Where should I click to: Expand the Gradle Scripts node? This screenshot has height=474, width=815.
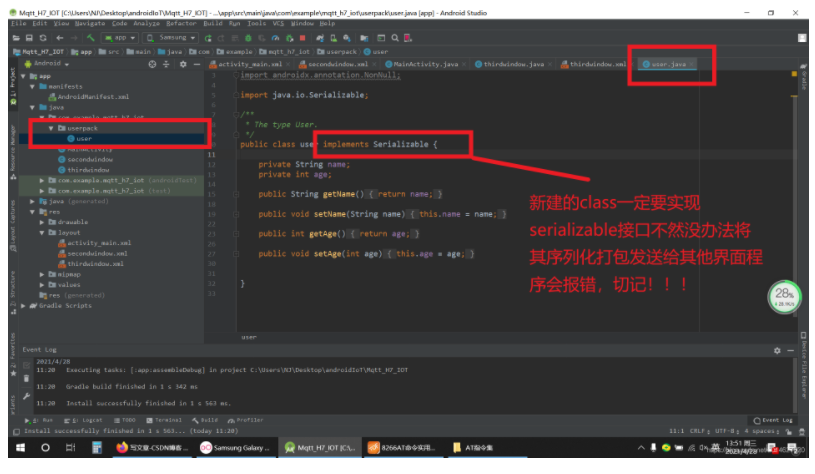click(23, 306)
